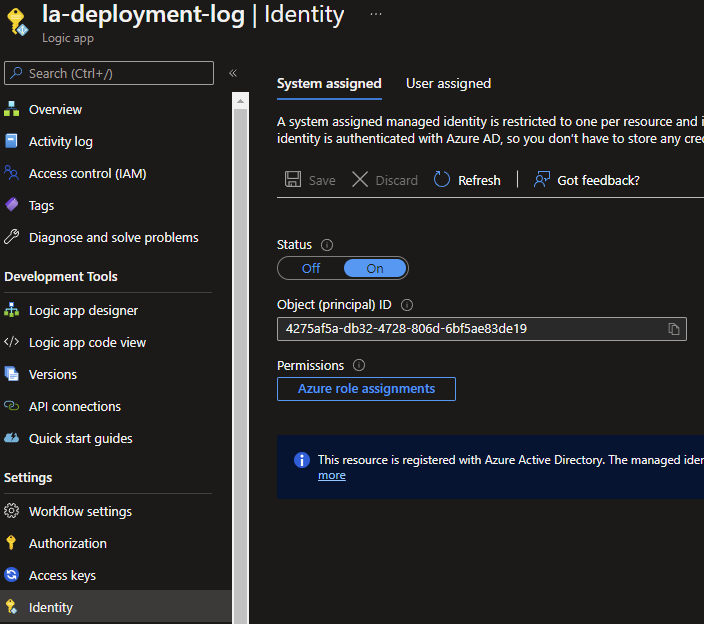
Task: Click the Search (Ctrl+/) input field
Action: click(x=109, y=73)
